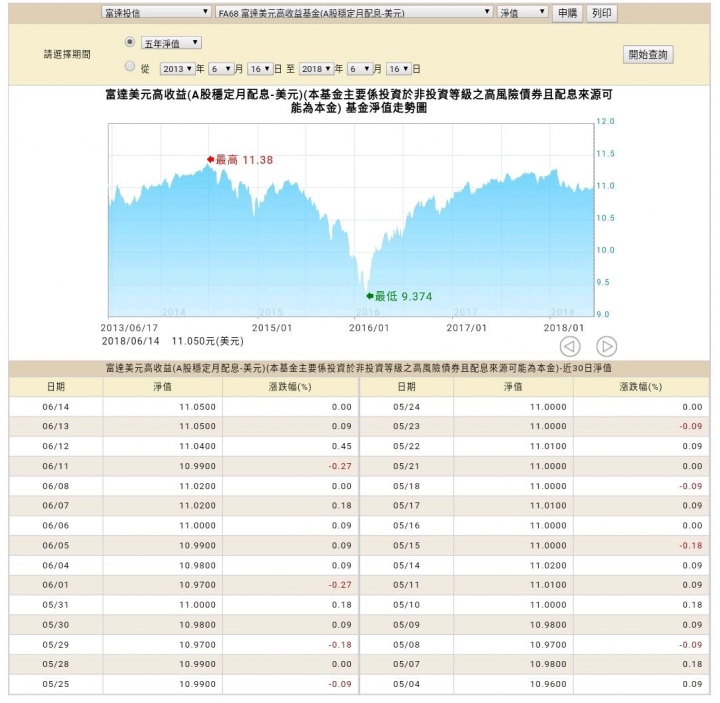The width and height of the screenshot is (720, 703).
Task: Click the 申購 subscribe button
Action: (567, 13)
